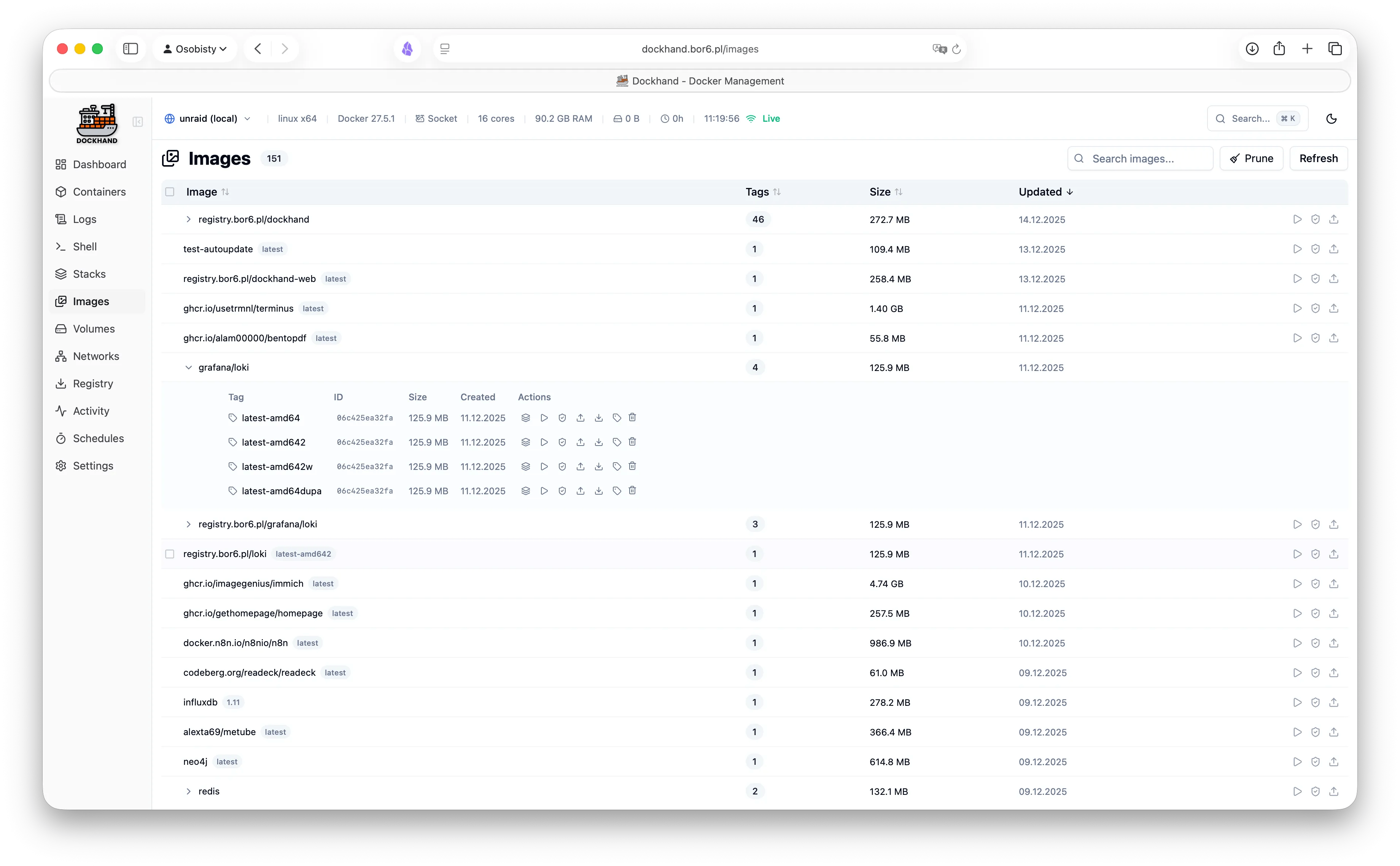1400x866 pixels.
Task: Expand the registry.bor6.pl/dockhand image row
Action: click(188, 220)
